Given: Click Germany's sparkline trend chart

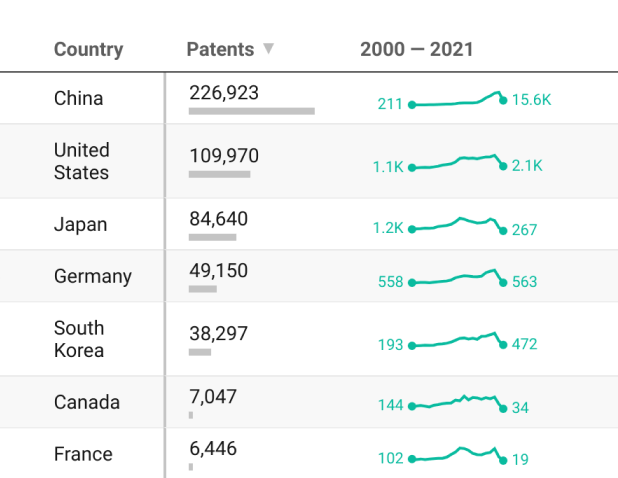Looking at the screenshot, I should tap(457, 278).
